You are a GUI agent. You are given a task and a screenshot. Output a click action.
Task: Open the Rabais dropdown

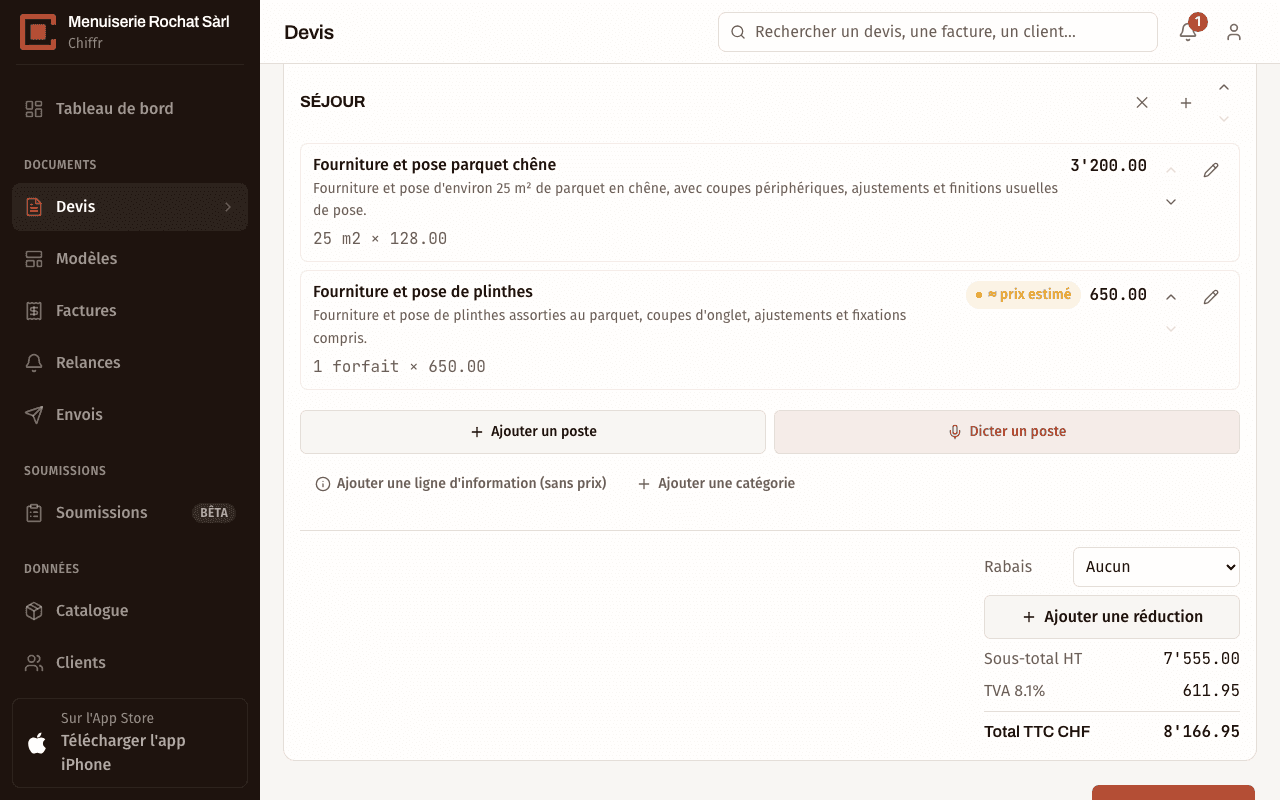point(1156,567)
